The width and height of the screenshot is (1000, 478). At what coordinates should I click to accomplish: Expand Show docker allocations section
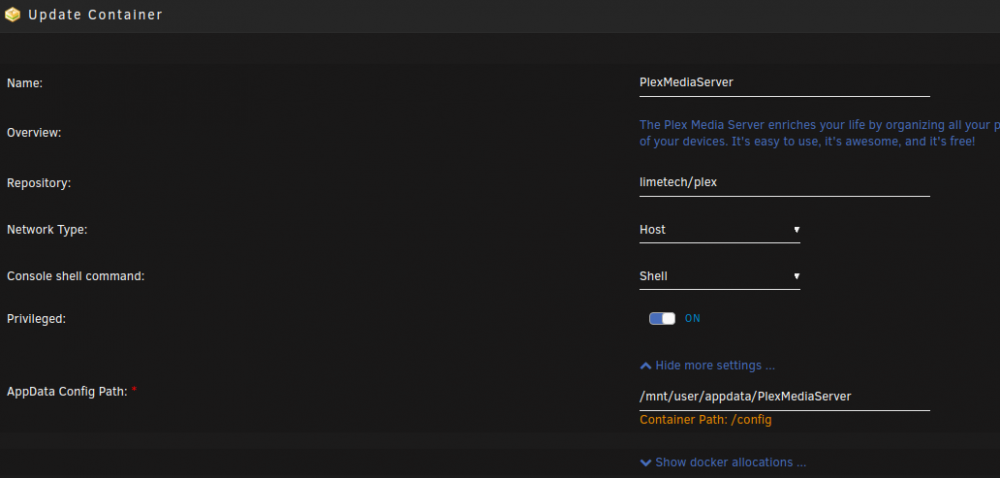click(x=723, y=463)
